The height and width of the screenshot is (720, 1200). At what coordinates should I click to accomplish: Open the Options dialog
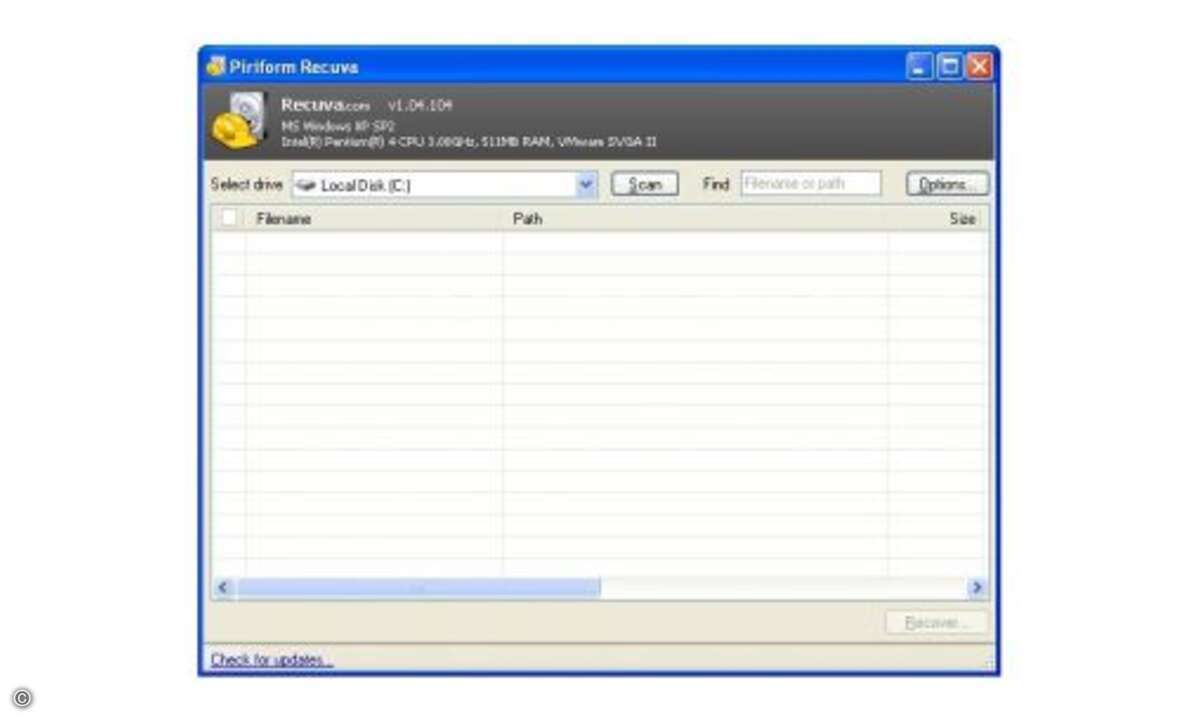click(x=947, y=185)
